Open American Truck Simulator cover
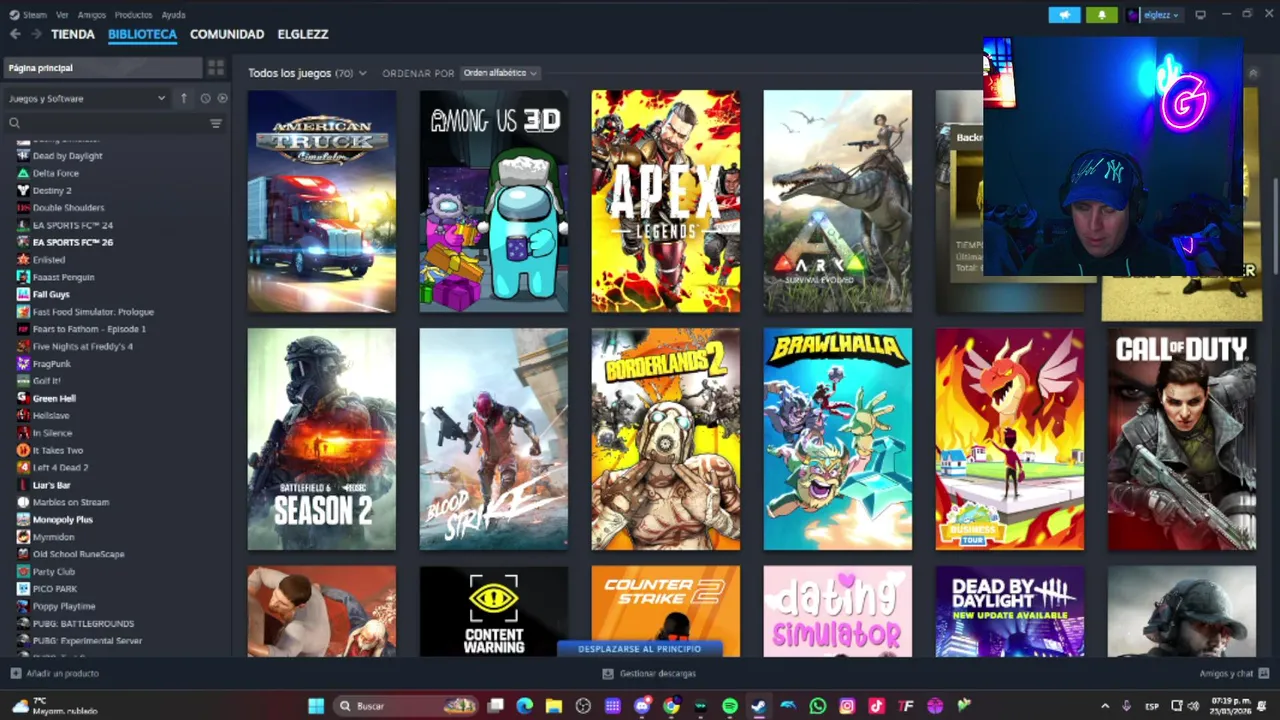The height and width of the screenshot is (720, 1280). 322,202
